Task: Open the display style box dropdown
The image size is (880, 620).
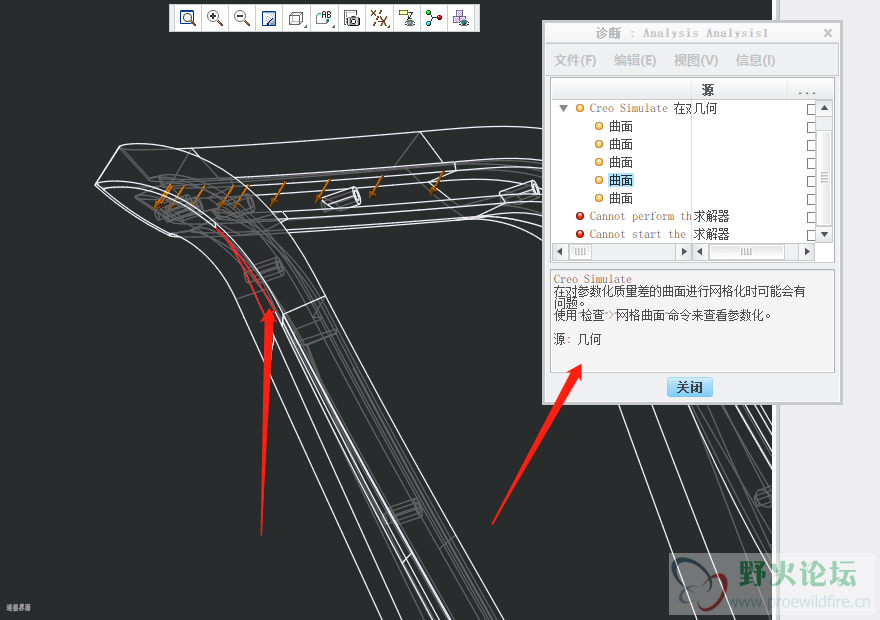Action: pyautogui.click(x=297, y=18)
